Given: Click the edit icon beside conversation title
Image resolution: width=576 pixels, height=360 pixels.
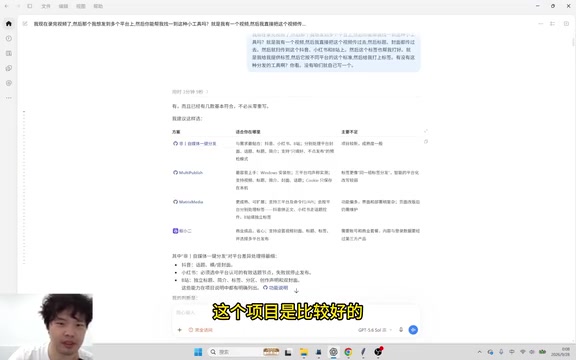Looking at the screenshot, I should point(25,24).
